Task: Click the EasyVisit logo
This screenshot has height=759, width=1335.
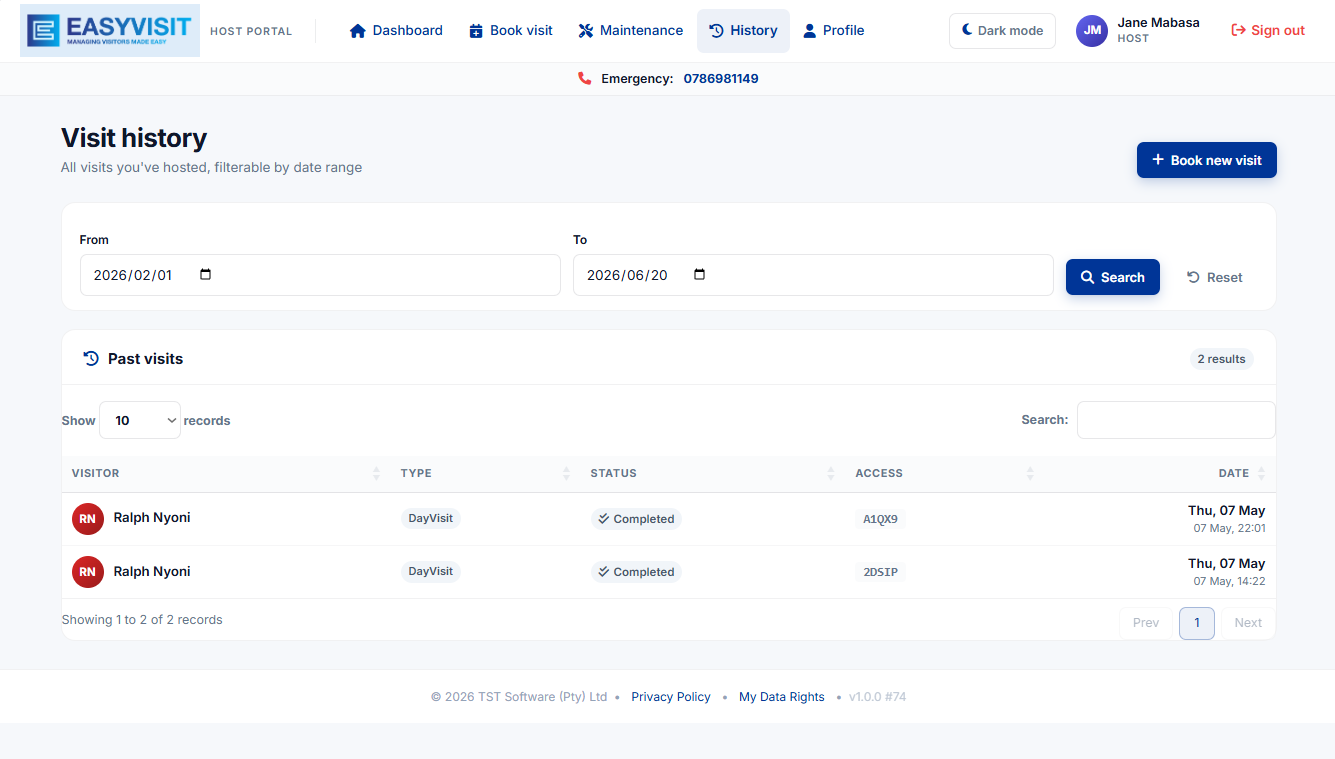Action: pos(110,30)
